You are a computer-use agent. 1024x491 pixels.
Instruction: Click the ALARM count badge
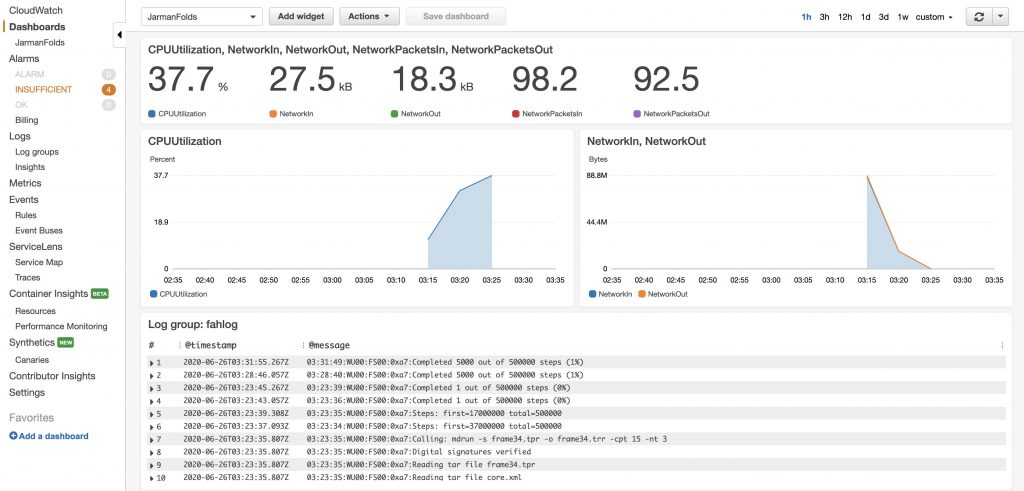108,74
